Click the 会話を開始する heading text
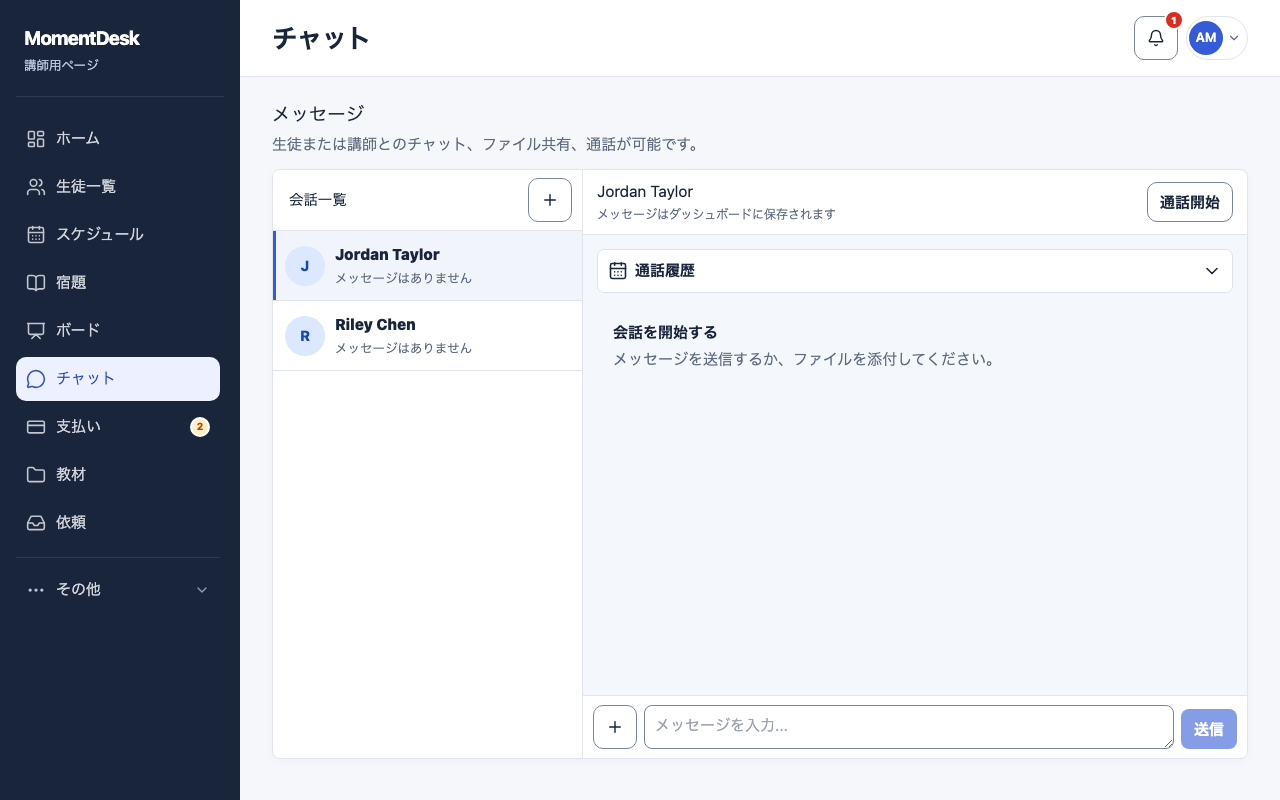Screen dimensions: 1280x800 pos(665,332)
